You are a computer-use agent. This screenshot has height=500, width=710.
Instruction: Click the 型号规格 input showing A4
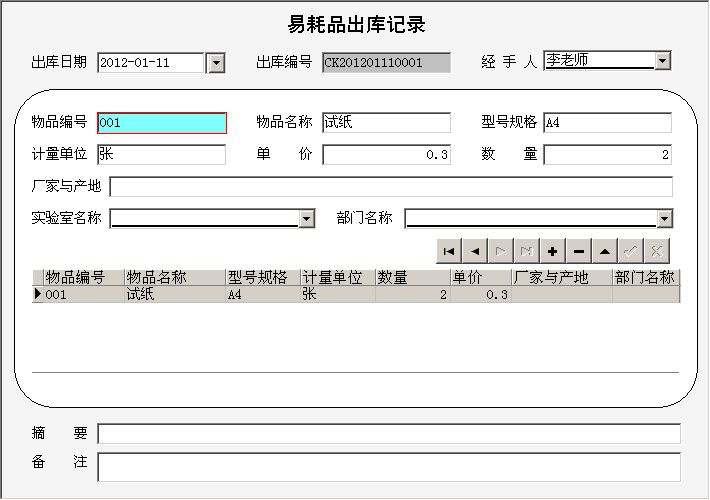click(607, 122)
